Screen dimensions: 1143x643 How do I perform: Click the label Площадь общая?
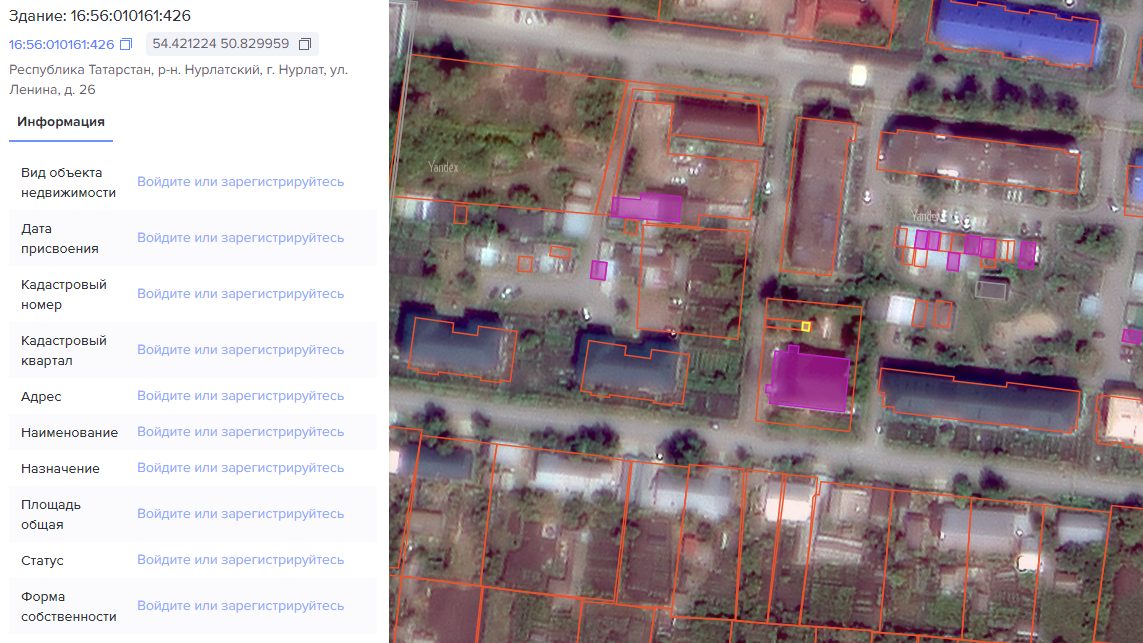coord(51,515)
